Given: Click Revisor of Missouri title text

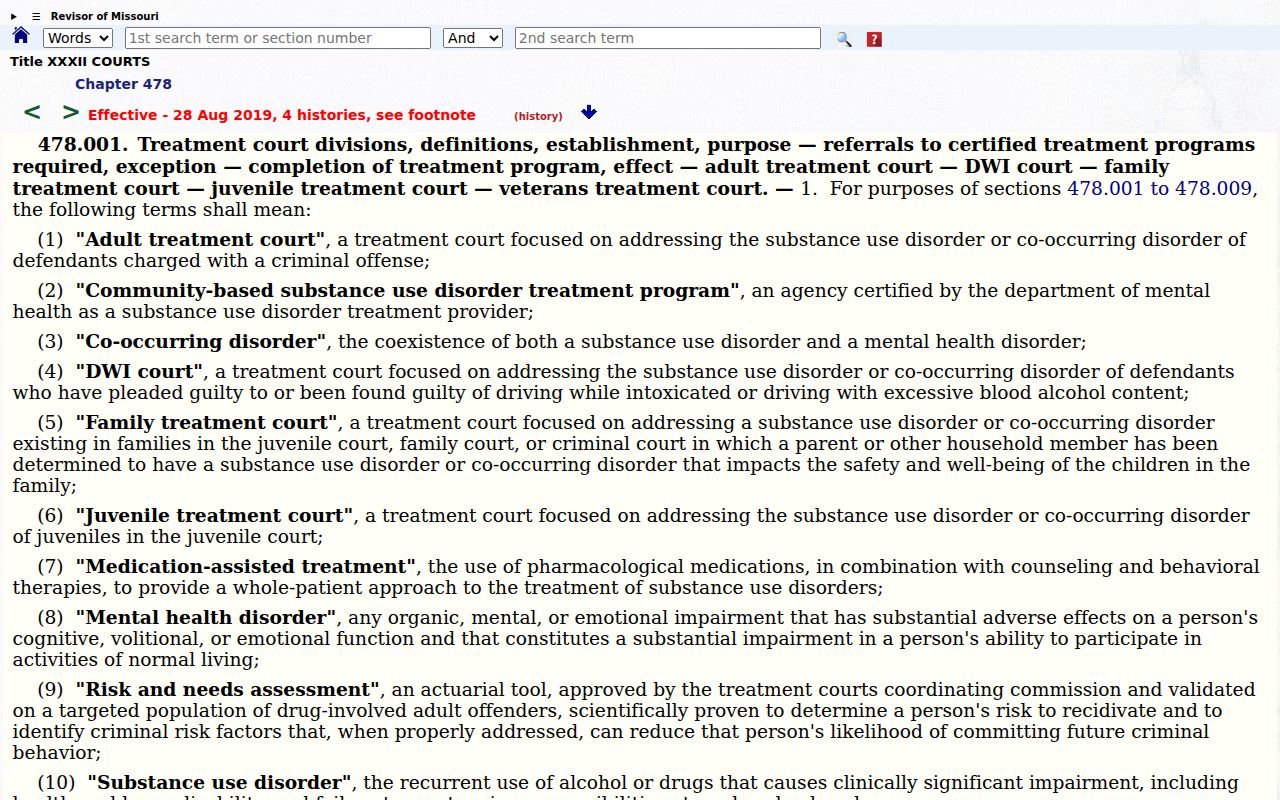Looking at the screenshot, I should (x=104, y=16).
